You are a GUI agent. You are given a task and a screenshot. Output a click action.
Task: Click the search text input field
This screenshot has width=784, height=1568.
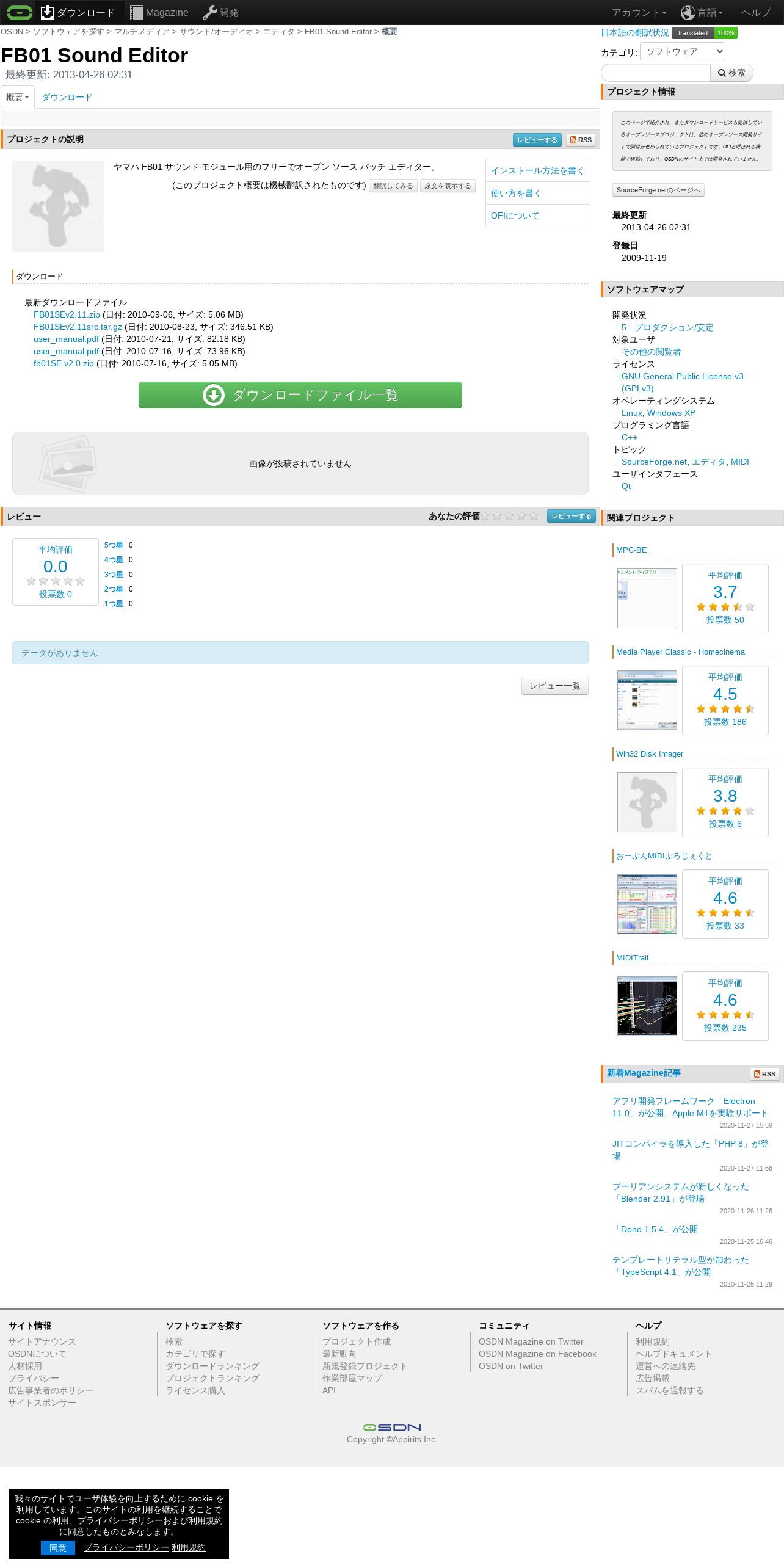click(x=656, y=73)
